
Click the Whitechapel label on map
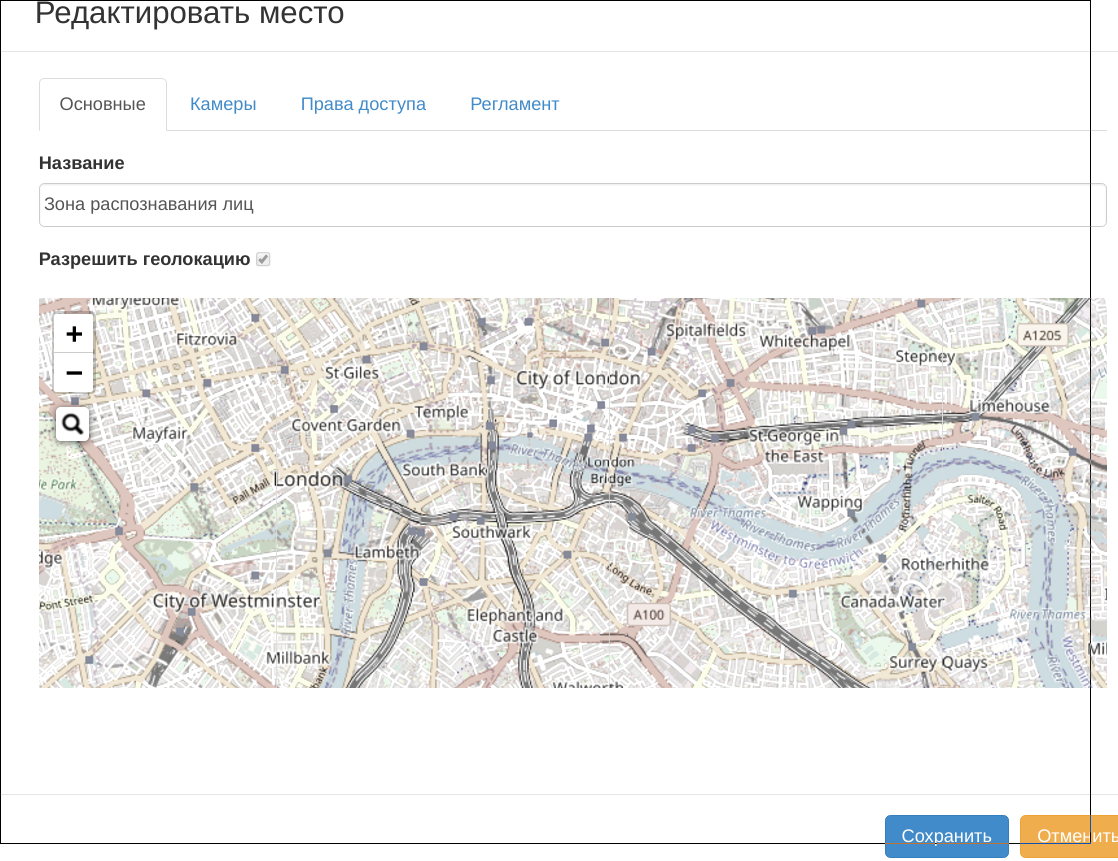point(804,341)
